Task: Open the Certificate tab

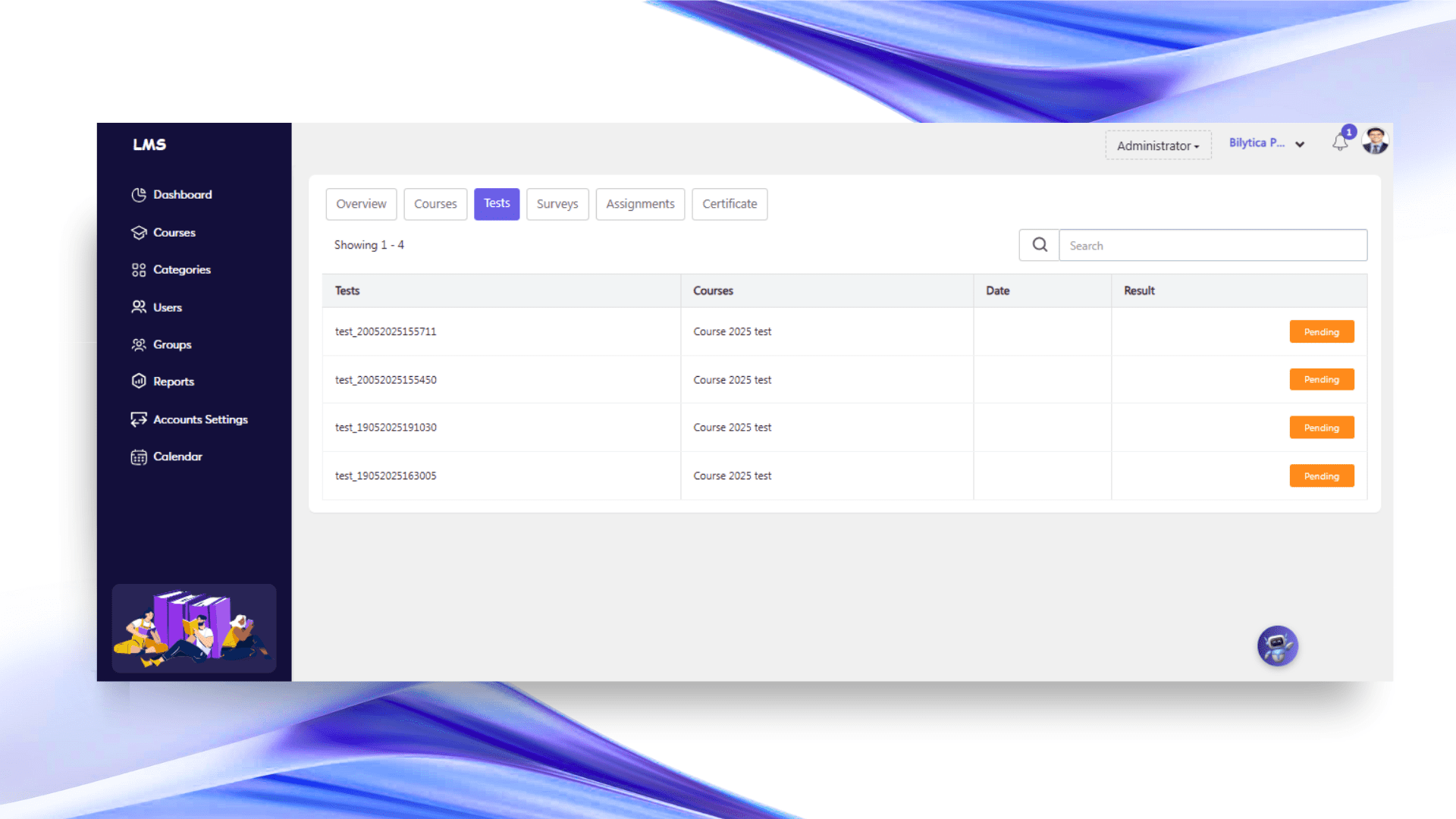Action: (729, 204)
